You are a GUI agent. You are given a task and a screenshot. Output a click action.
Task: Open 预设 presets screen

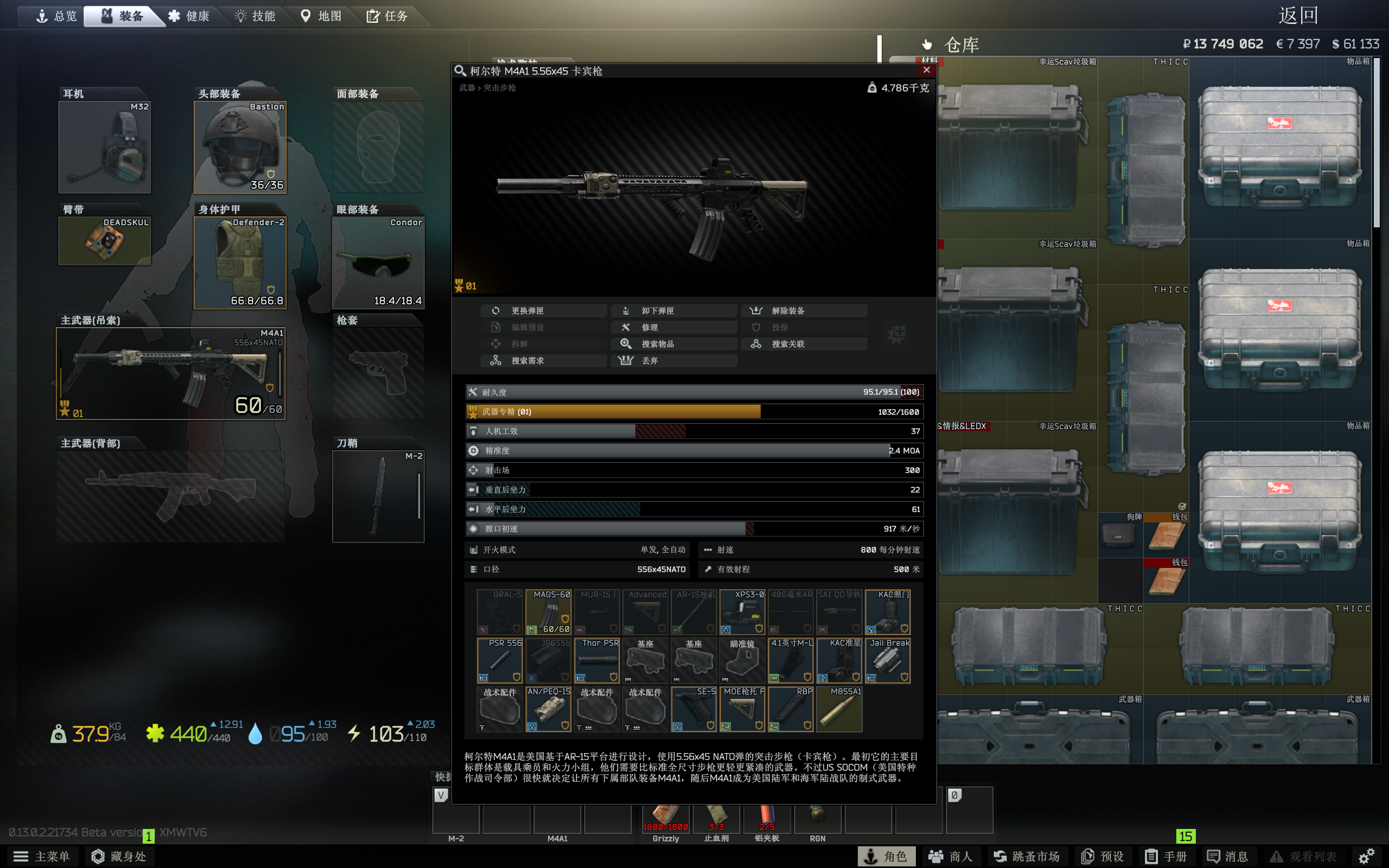pos(1103,856)
